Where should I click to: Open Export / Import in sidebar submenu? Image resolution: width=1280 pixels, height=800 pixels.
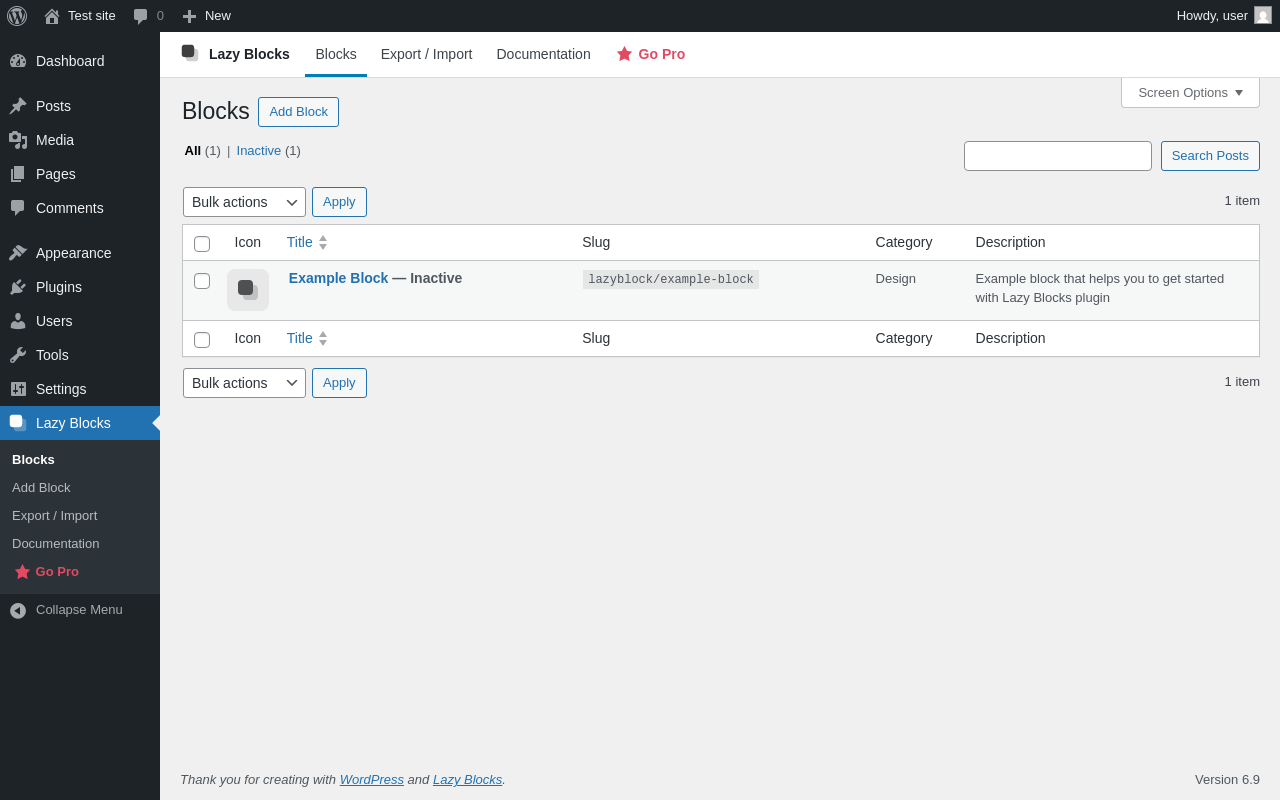pyautogui.click(x=55, y=516)
